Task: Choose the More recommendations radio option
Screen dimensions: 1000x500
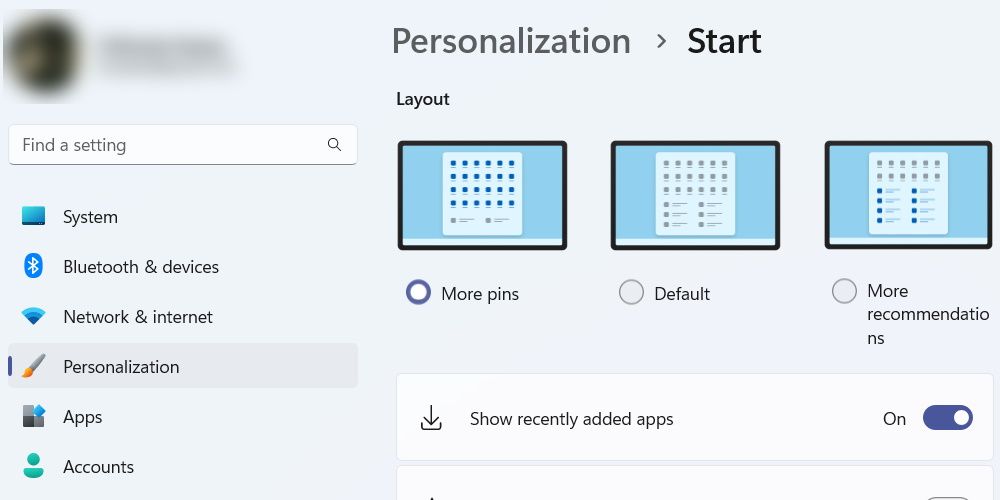Action: [x=844, y=291]
